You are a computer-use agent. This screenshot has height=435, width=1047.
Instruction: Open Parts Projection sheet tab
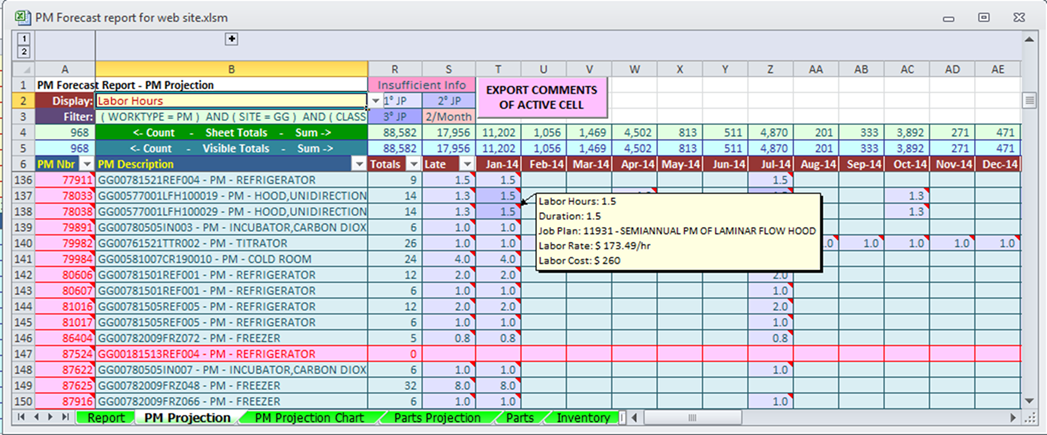tap(437, 418)
